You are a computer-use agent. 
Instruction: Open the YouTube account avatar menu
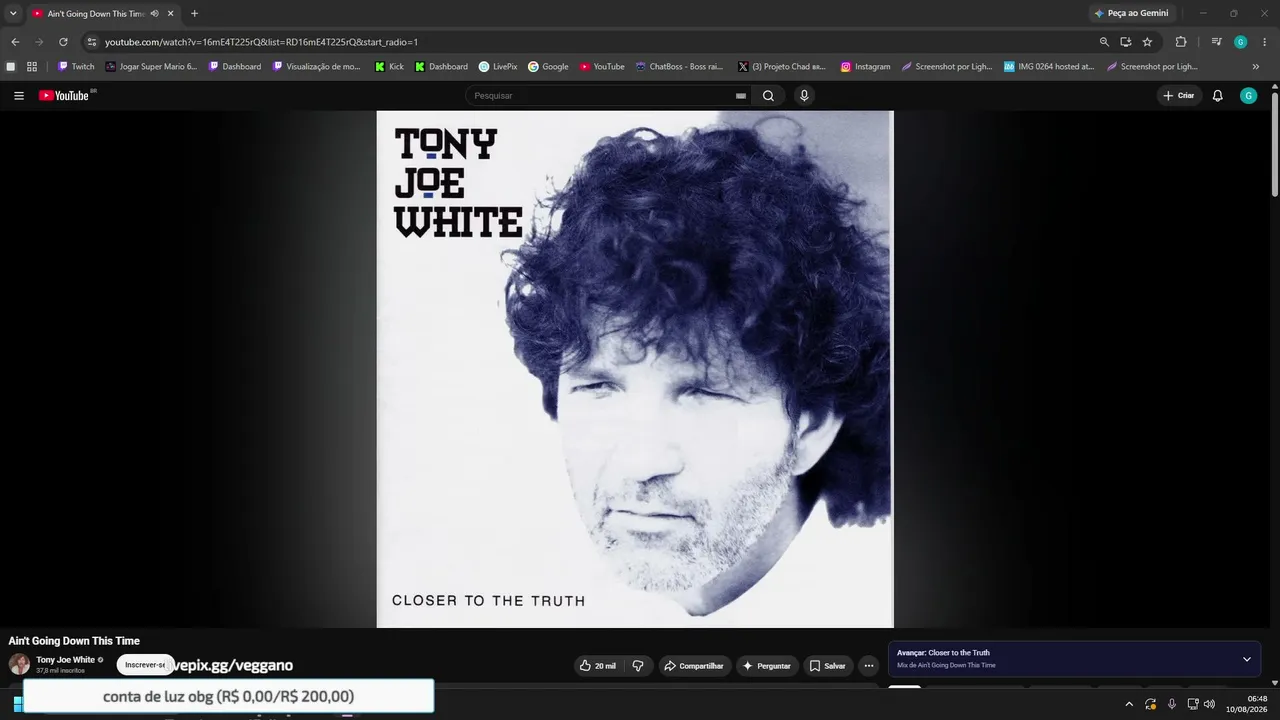click(x=1248, y=96)
